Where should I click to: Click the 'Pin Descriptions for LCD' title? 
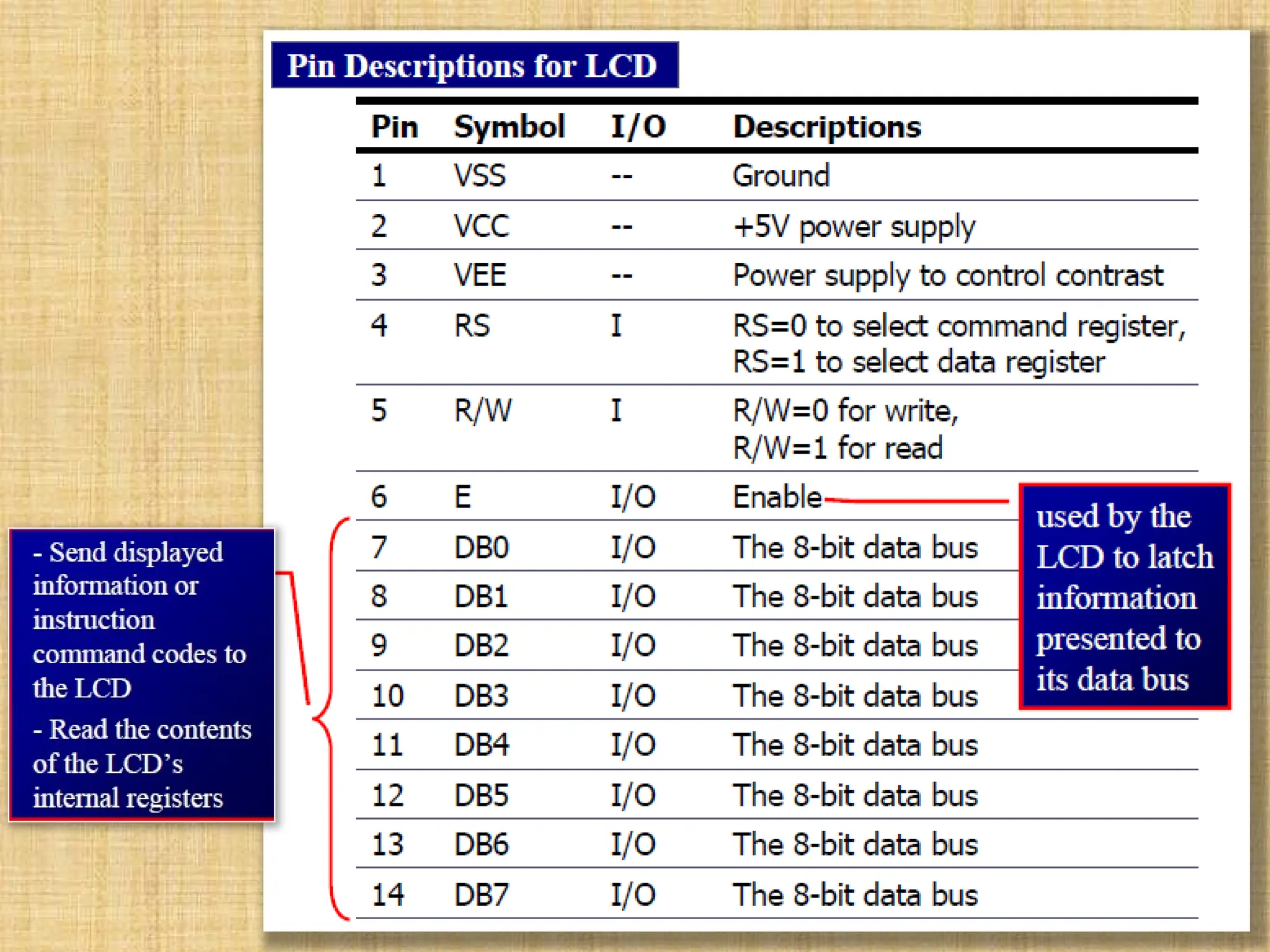pos(474,65)
